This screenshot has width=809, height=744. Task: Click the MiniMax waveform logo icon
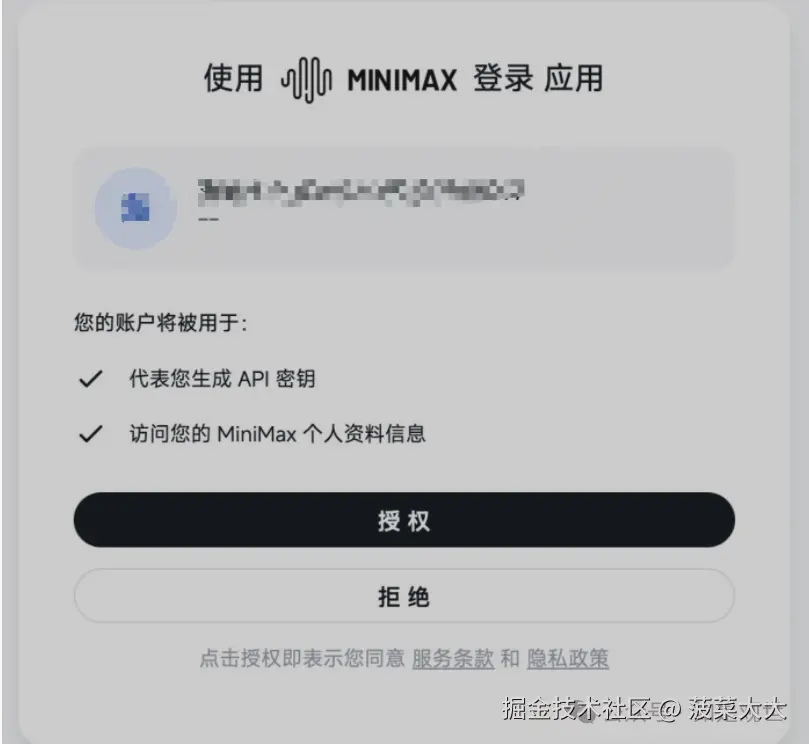(x=306, y=80)
